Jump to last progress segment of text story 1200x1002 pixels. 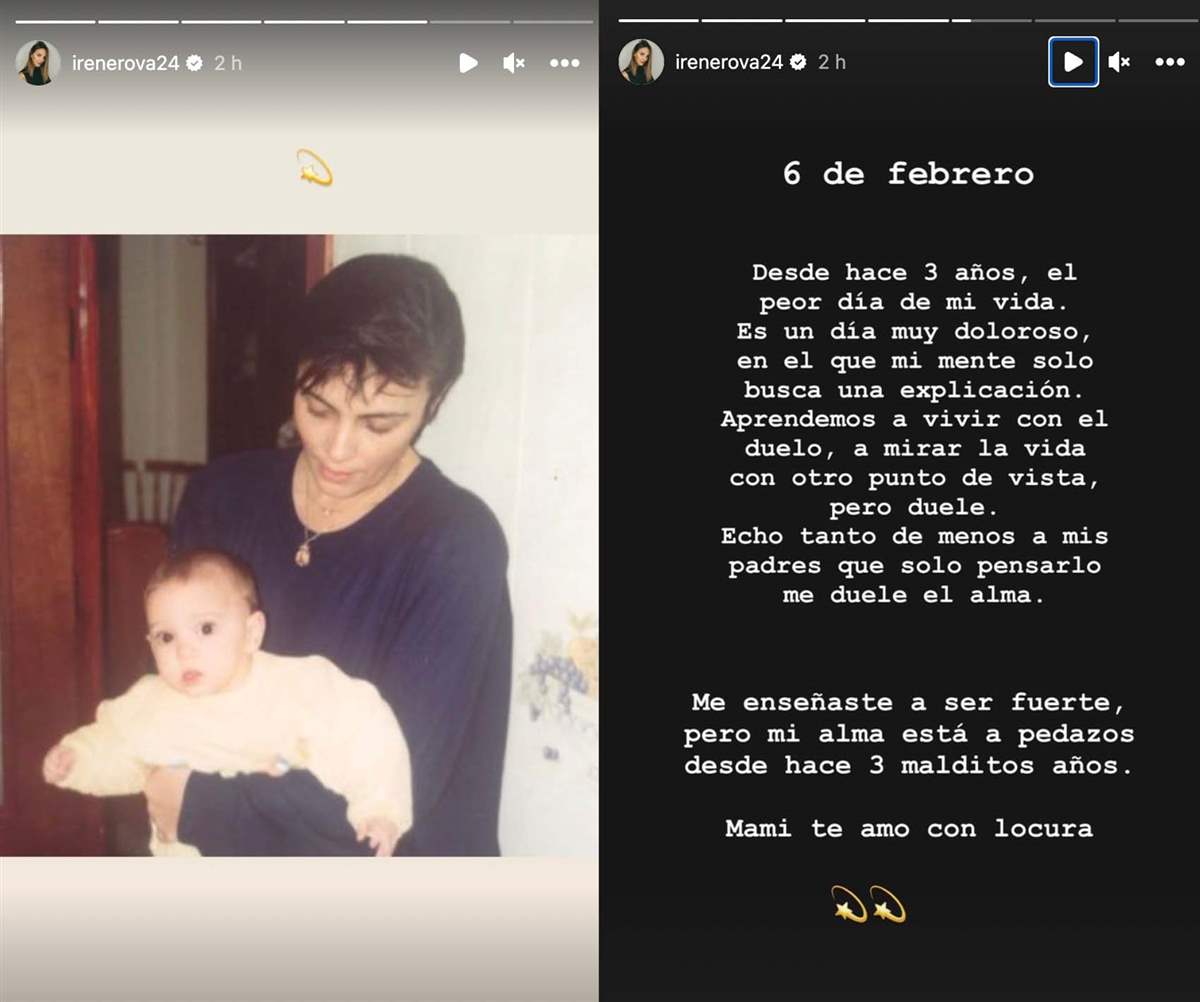(1157, 20)
